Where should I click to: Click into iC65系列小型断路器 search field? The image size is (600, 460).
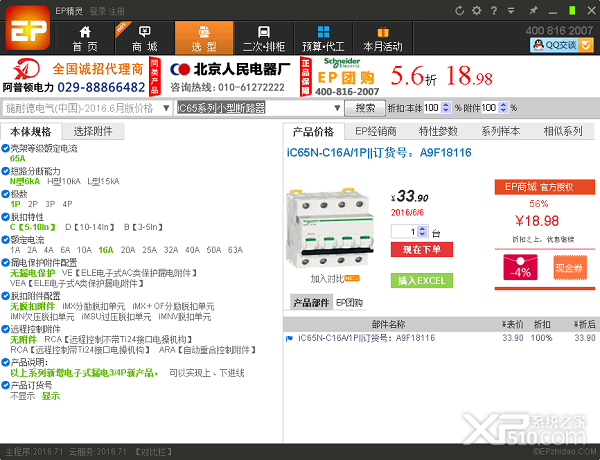254,108
